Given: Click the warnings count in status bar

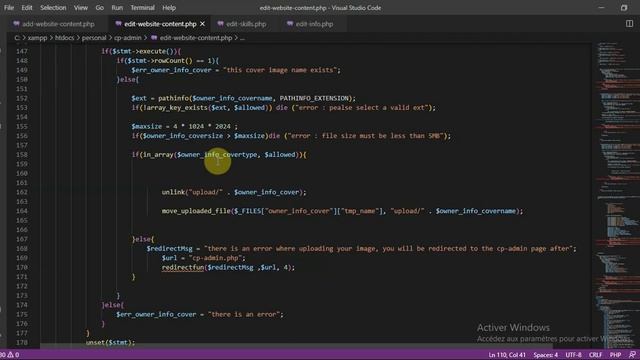Looking at the screenshot, I should [13, 355].
